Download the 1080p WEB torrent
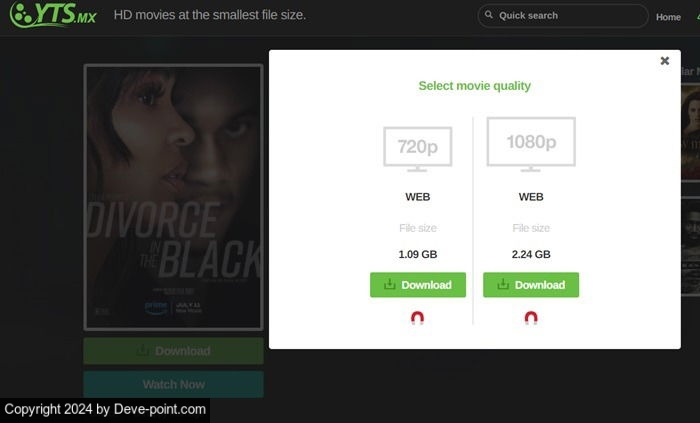Image resolution: width=700 pixels, height=423 pixels. (531, 285)
